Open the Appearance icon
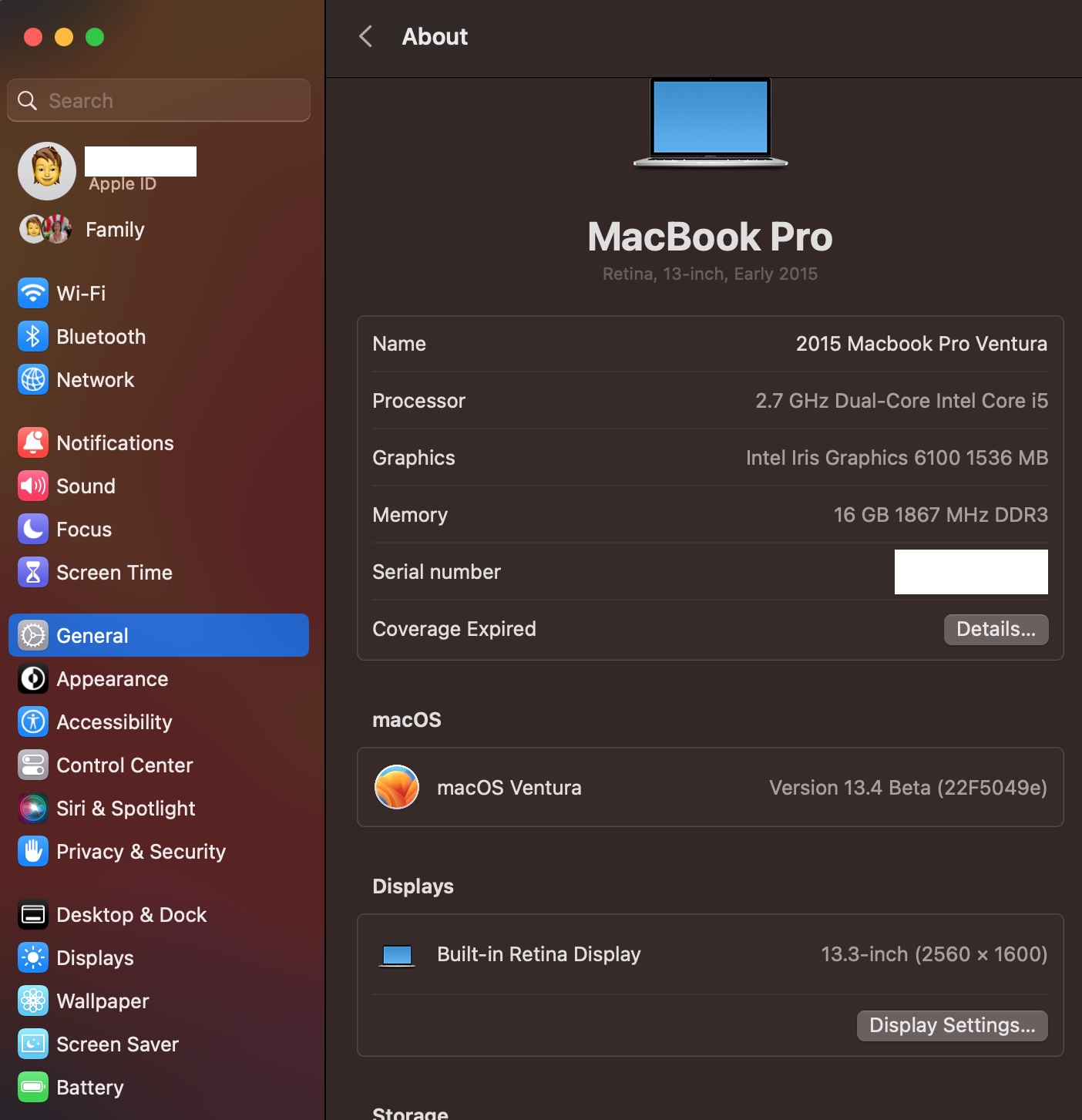This screenshot has width=1082, height=1120. click(x=33, y=679)
